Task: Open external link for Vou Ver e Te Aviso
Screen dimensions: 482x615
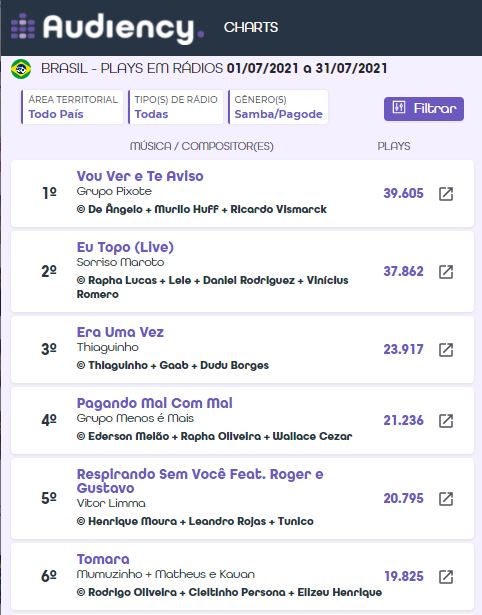Action: tap(446, 194)
